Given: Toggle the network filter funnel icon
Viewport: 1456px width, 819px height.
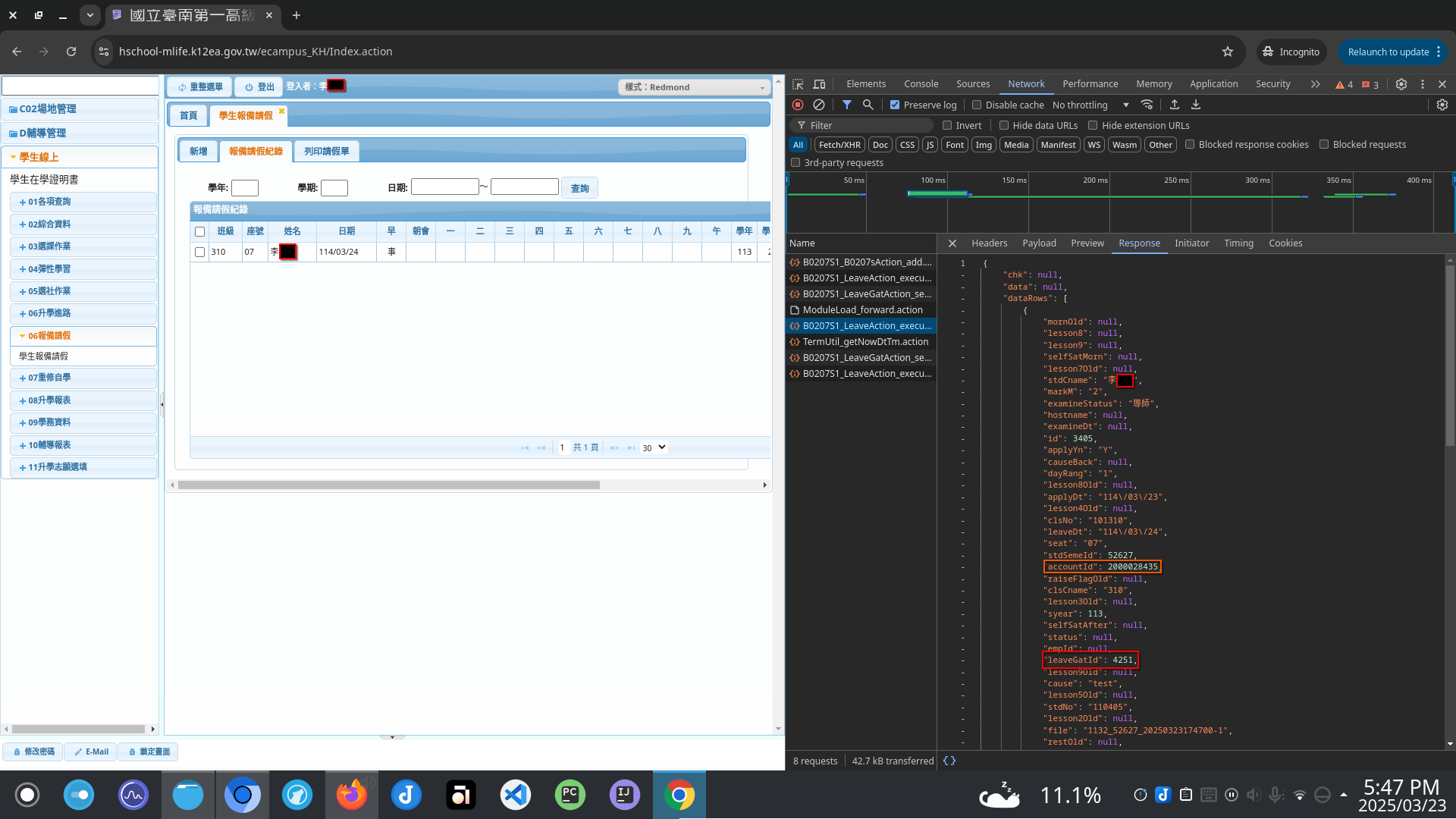Looking at the screenshot, I should (847, 105).
